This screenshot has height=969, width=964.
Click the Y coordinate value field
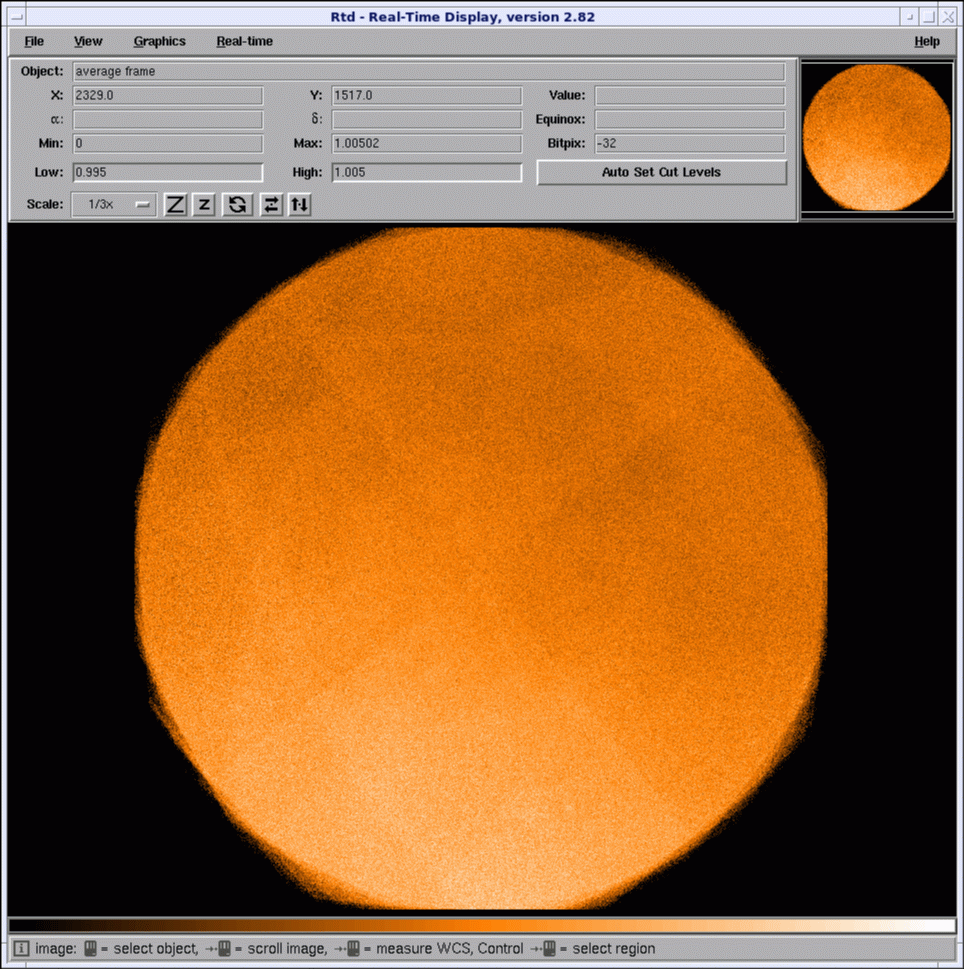coord(426,95)
